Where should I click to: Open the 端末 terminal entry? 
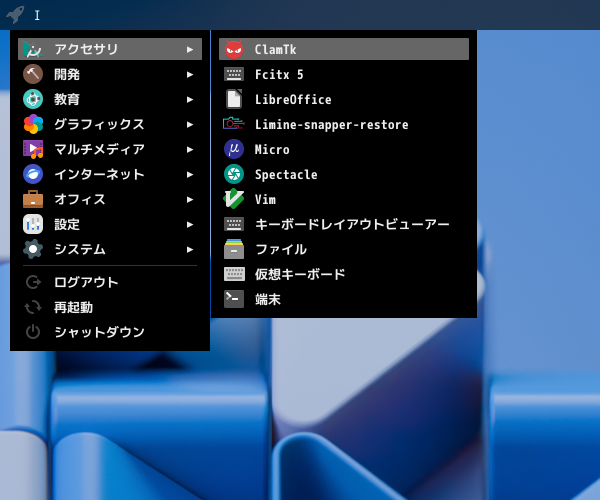click(x=344, y=299)
